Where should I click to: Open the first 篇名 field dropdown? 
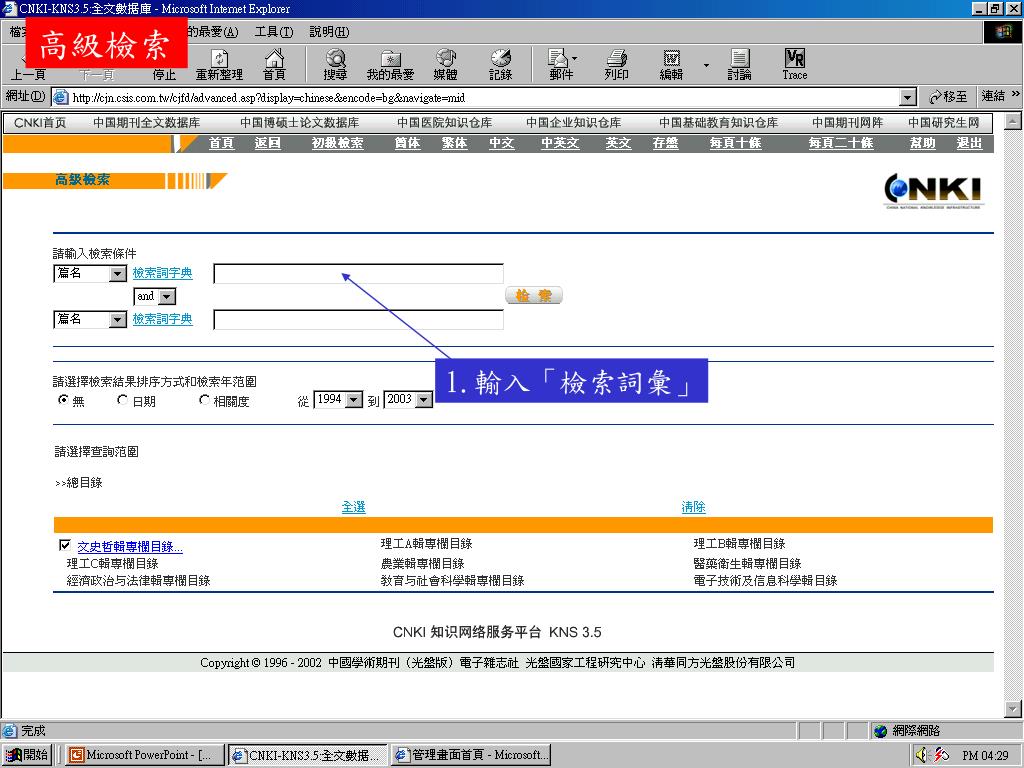tap(118, 274)
